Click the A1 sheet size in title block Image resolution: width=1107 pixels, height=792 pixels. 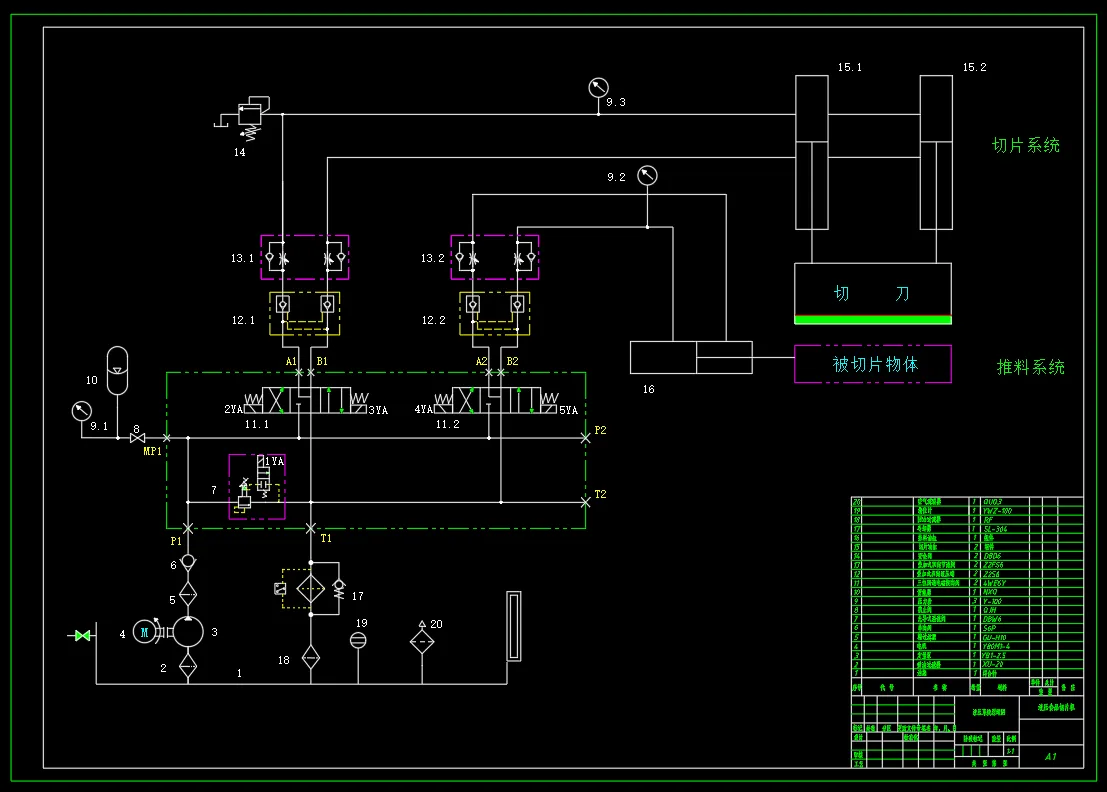pos(1051,756)
